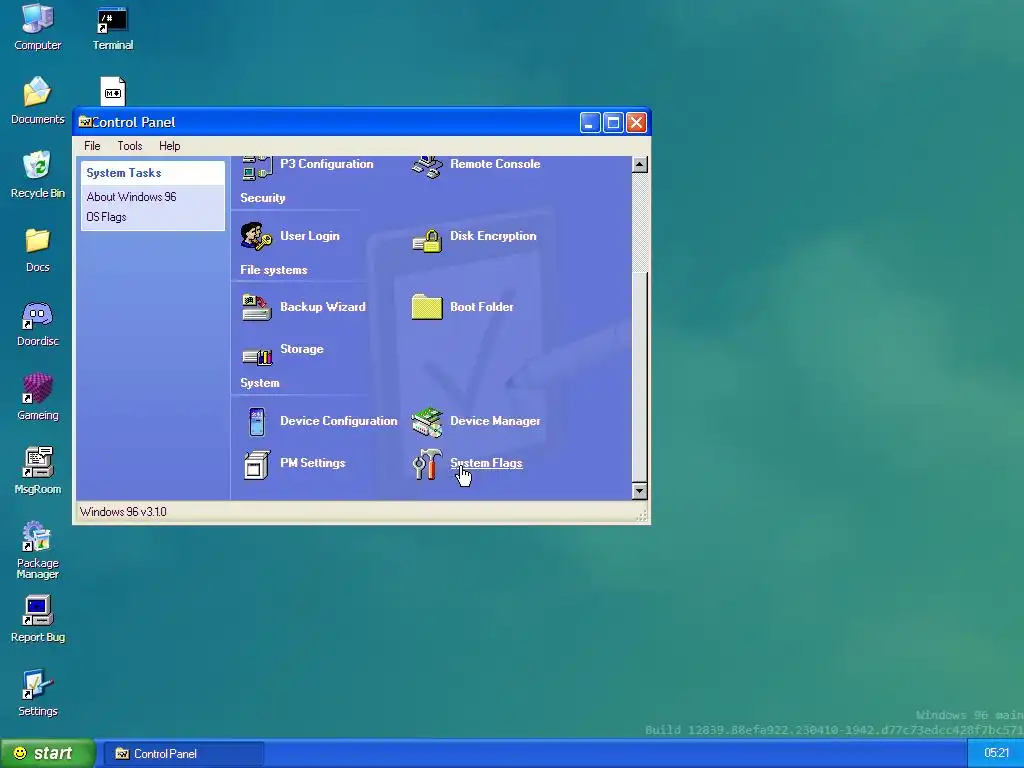Click the Security section heading
This screenshot has width=1024, height=768.
coord(263,198)
